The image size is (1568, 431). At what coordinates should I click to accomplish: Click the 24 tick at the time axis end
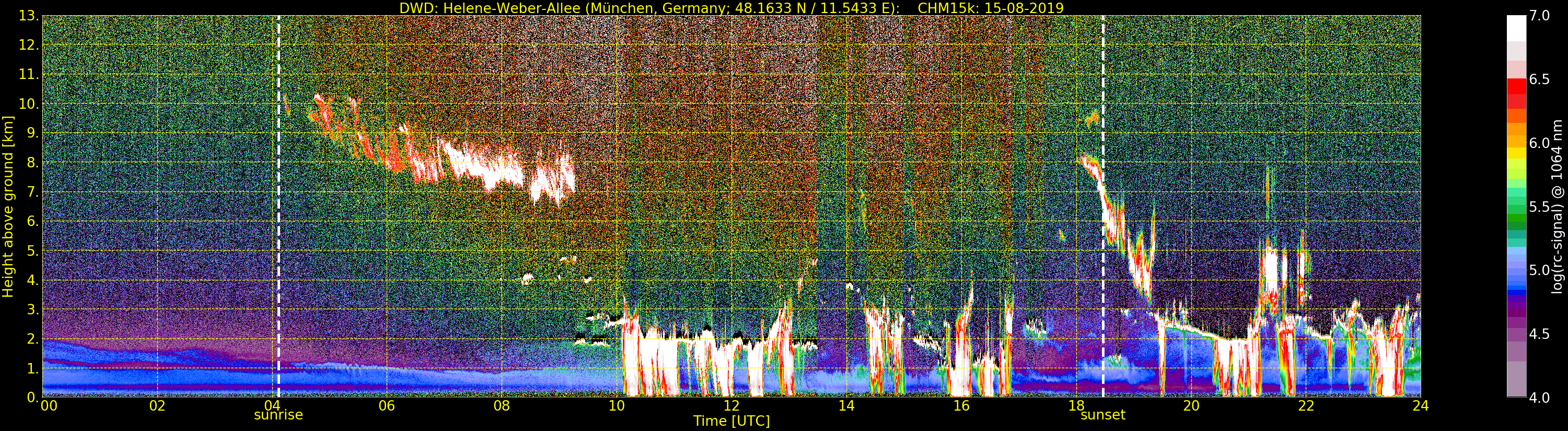[x=1420, y=406]
